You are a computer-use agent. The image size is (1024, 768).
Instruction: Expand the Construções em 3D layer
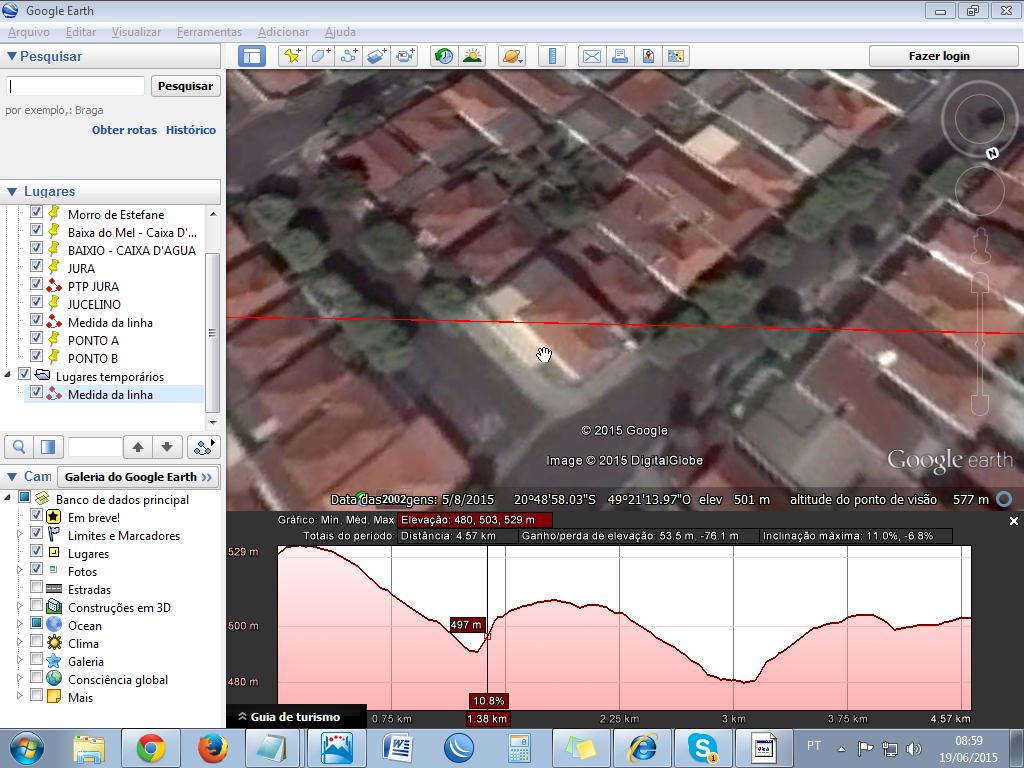pyautogui.click(x=20, y=607)
